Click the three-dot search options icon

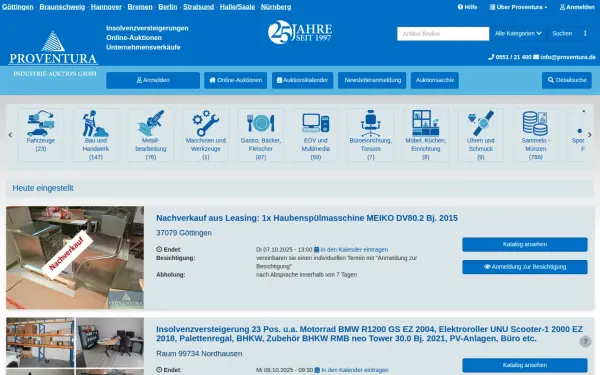click(585, 34)
